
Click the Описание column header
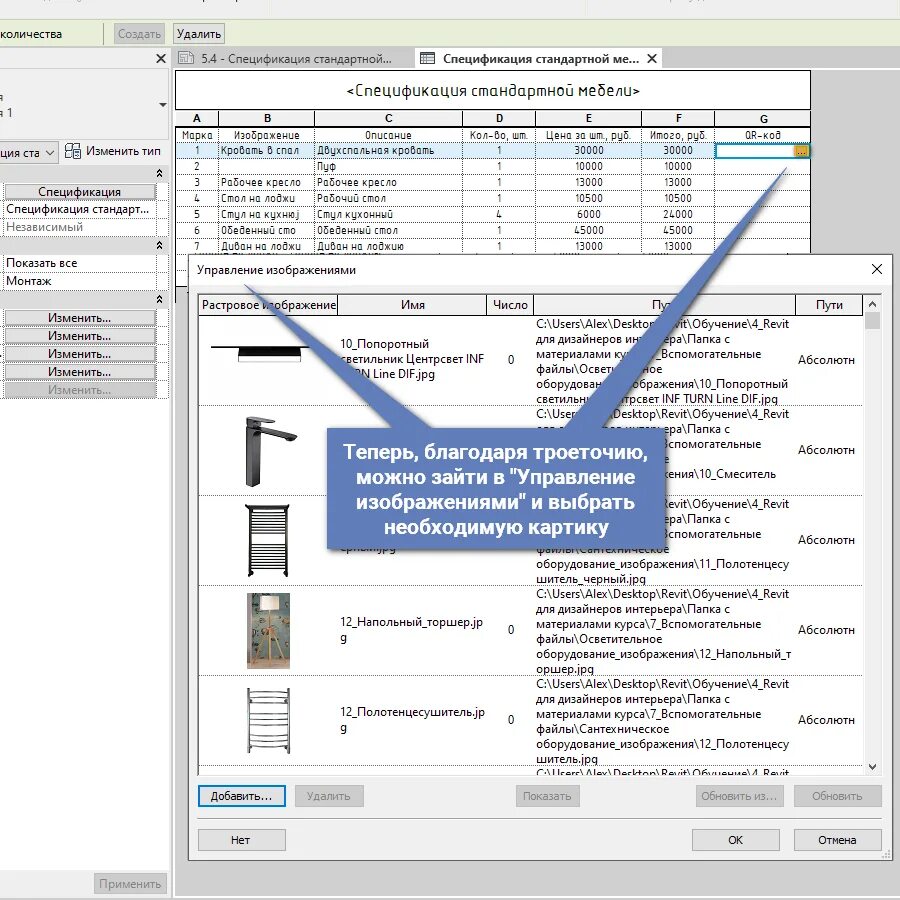[x=389, y=135]
